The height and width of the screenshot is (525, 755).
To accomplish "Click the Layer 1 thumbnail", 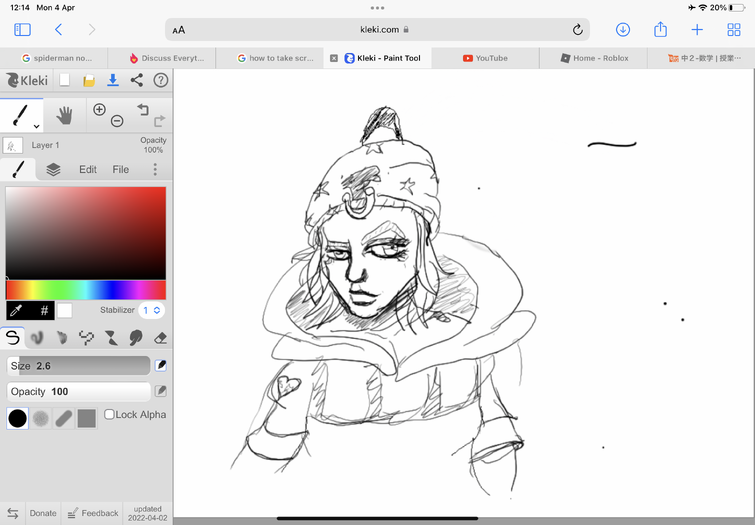I will point(13,145).
